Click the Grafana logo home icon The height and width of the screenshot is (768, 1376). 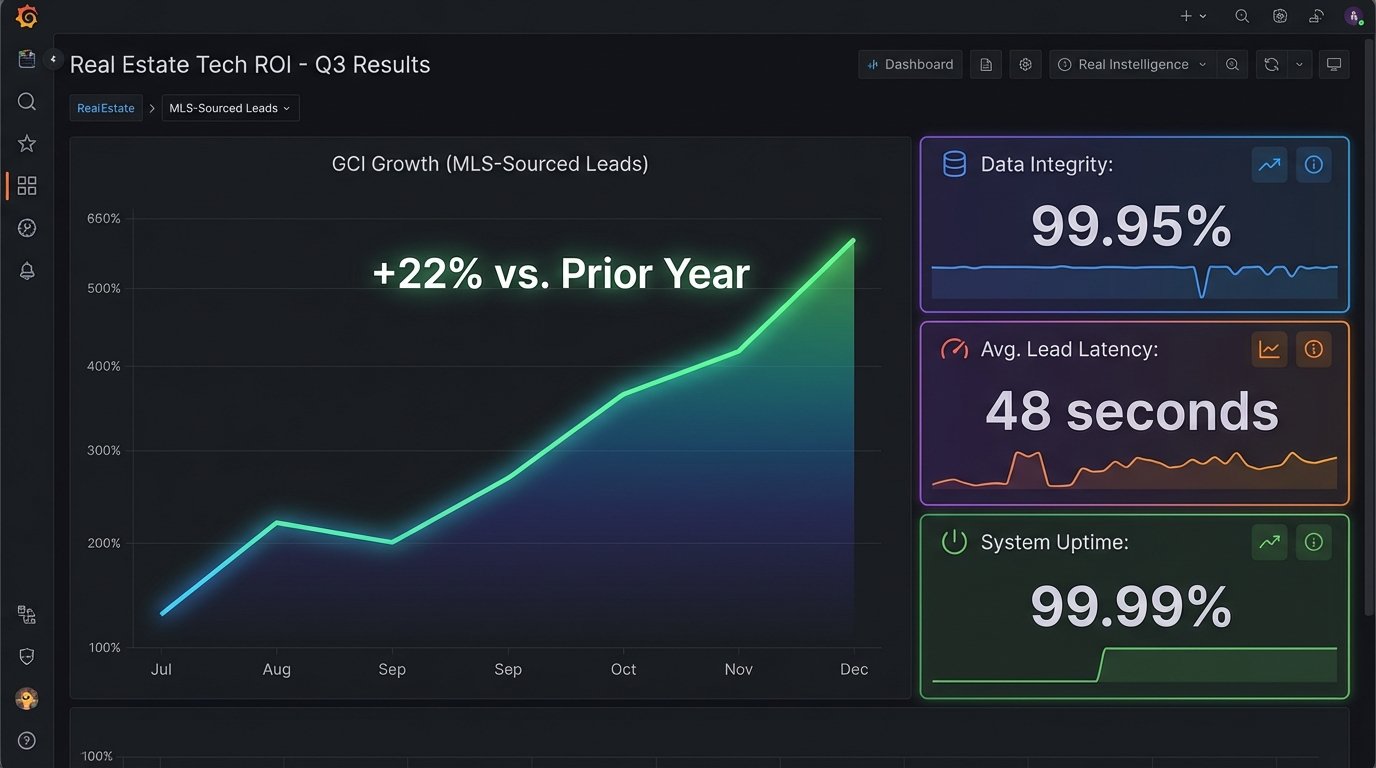coord(27,17)
